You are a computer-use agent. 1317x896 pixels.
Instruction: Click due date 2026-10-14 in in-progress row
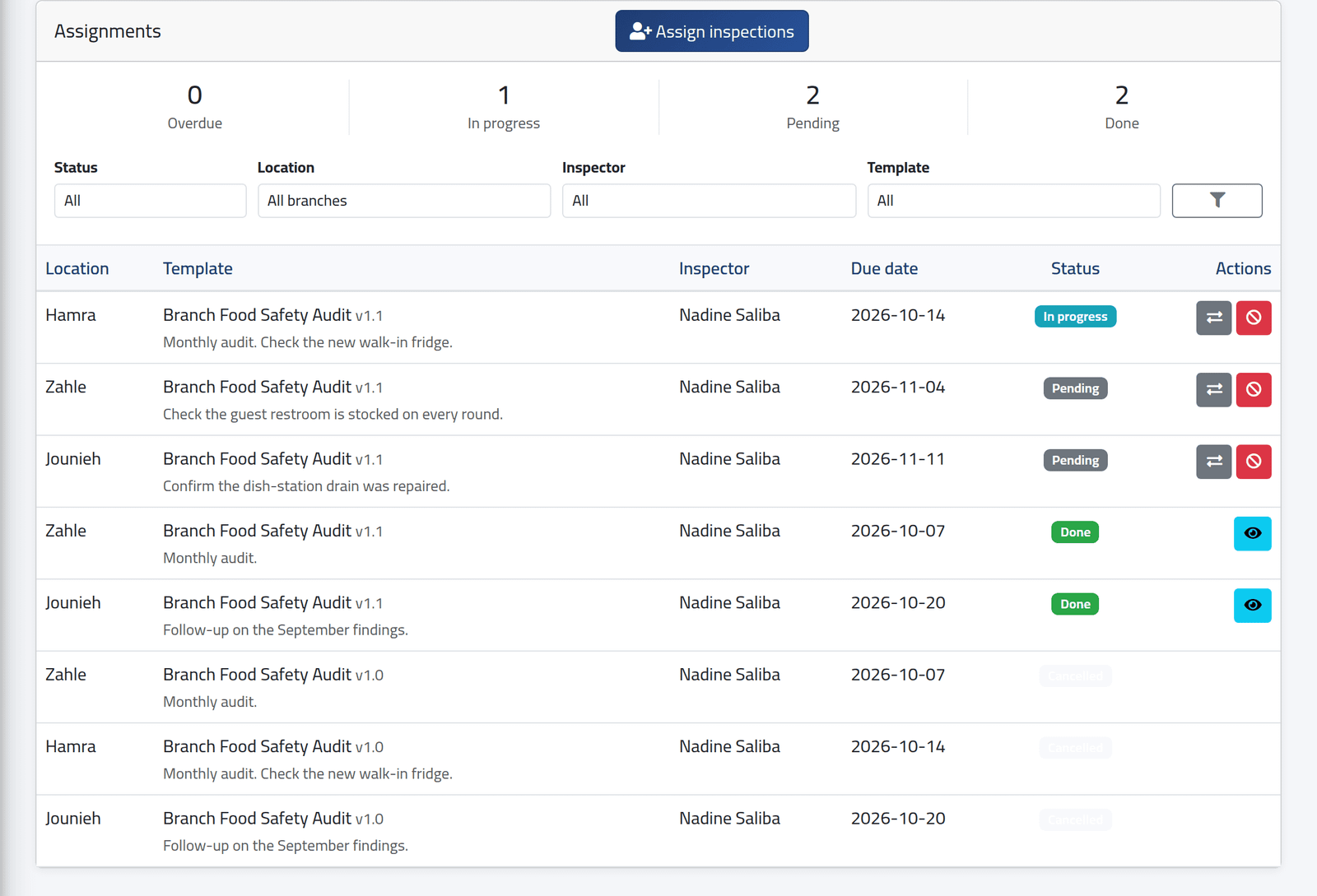pyautogui.click(x=898, y=315)
